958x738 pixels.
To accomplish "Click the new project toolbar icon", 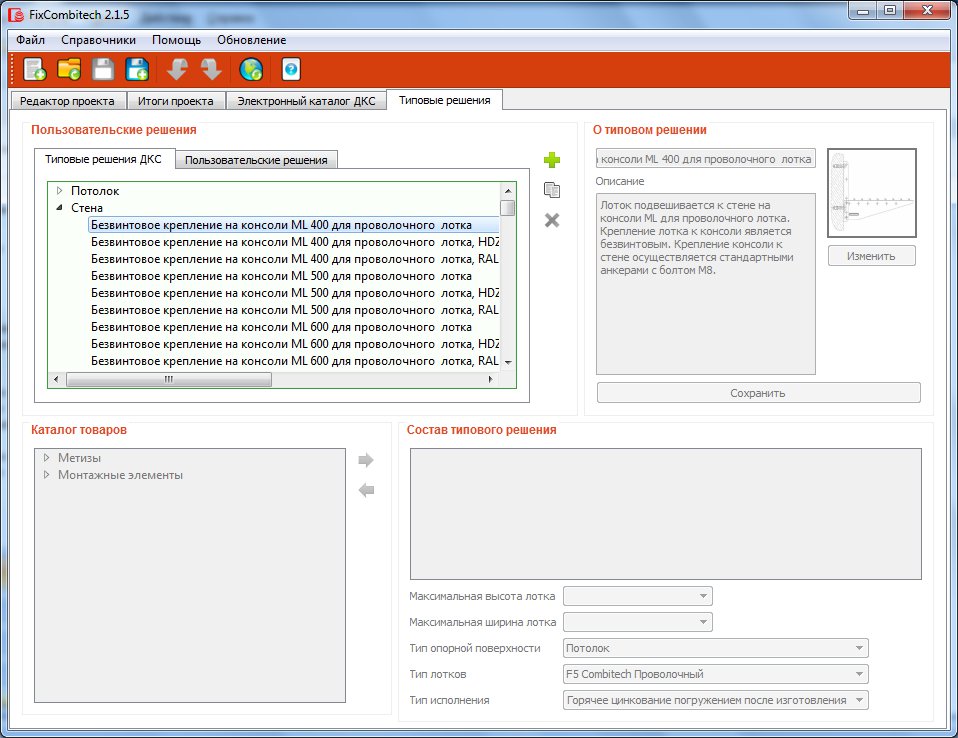I will [35, 69].
